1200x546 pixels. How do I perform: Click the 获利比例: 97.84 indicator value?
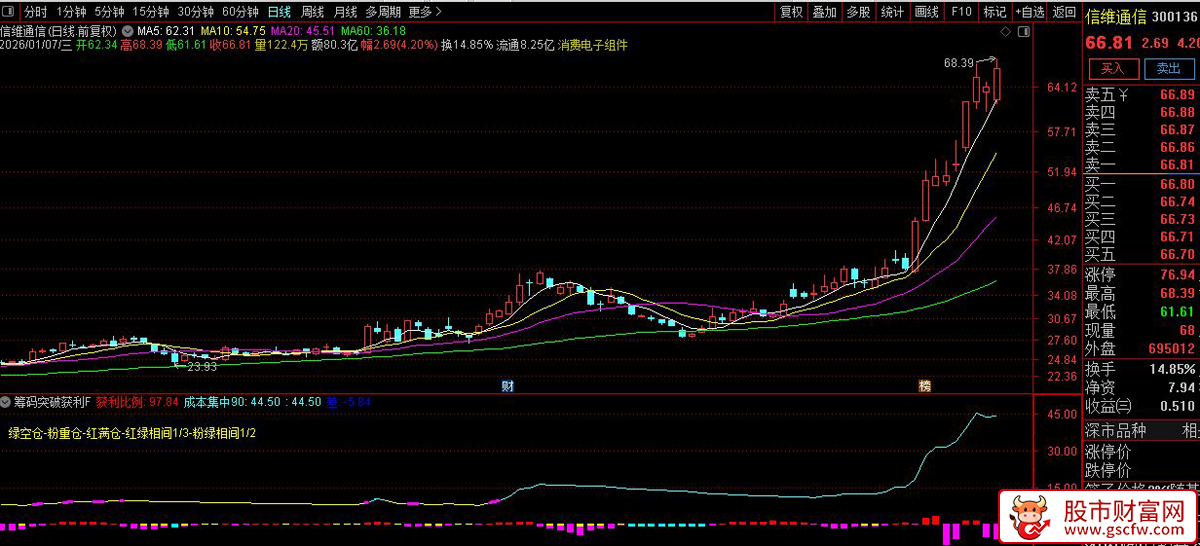(137, 402)
